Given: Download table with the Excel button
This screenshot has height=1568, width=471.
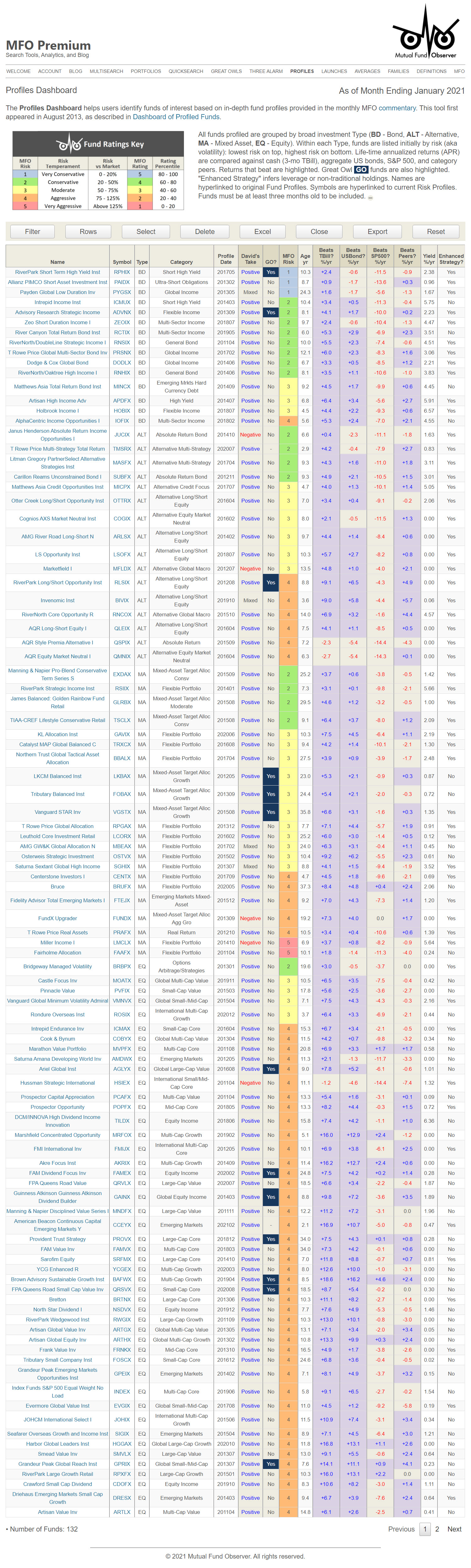Looking at the screenshot, I should click(263, 231).
